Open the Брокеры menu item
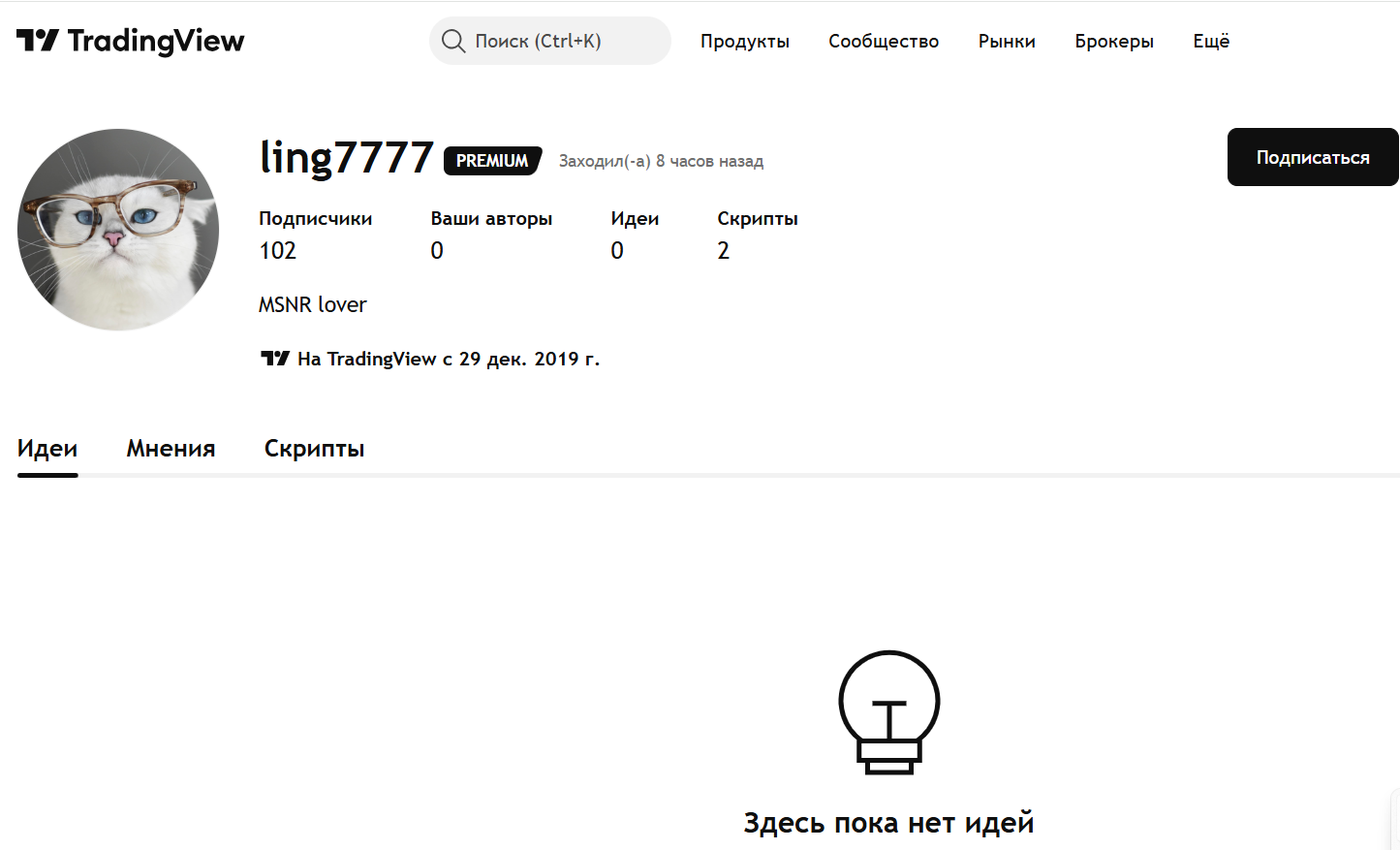The width and height of the screenshot is (1400, 850). click(1113, 41)
